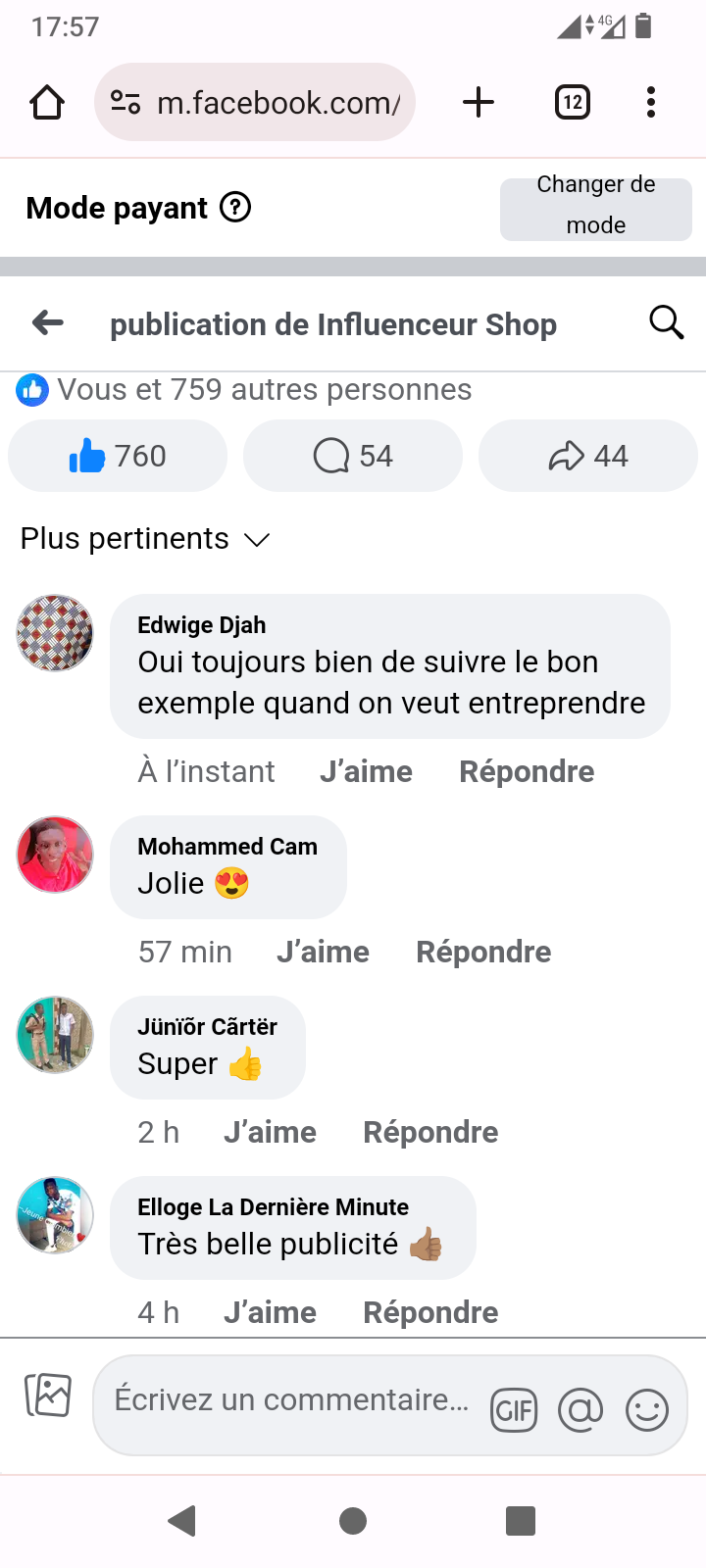Click the Changer de mode button
Screen dimensions: 706x1568
pos(595,207)
